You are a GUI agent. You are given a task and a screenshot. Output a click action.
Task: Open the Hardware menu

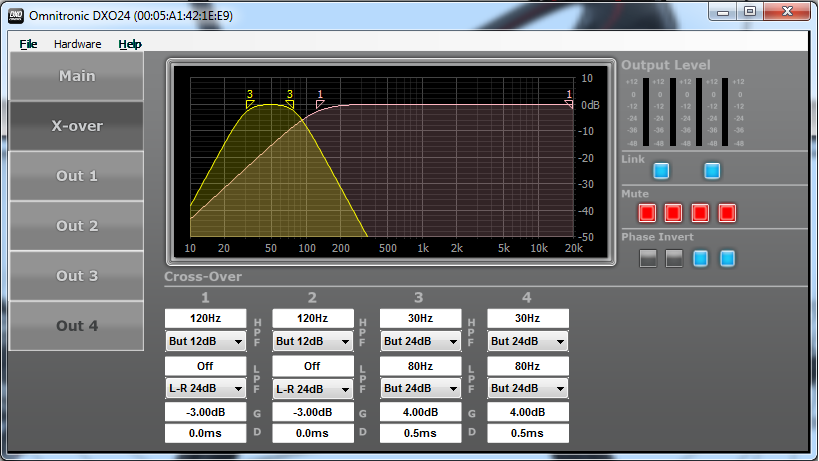pyautogui.click(x=77, y=44)
